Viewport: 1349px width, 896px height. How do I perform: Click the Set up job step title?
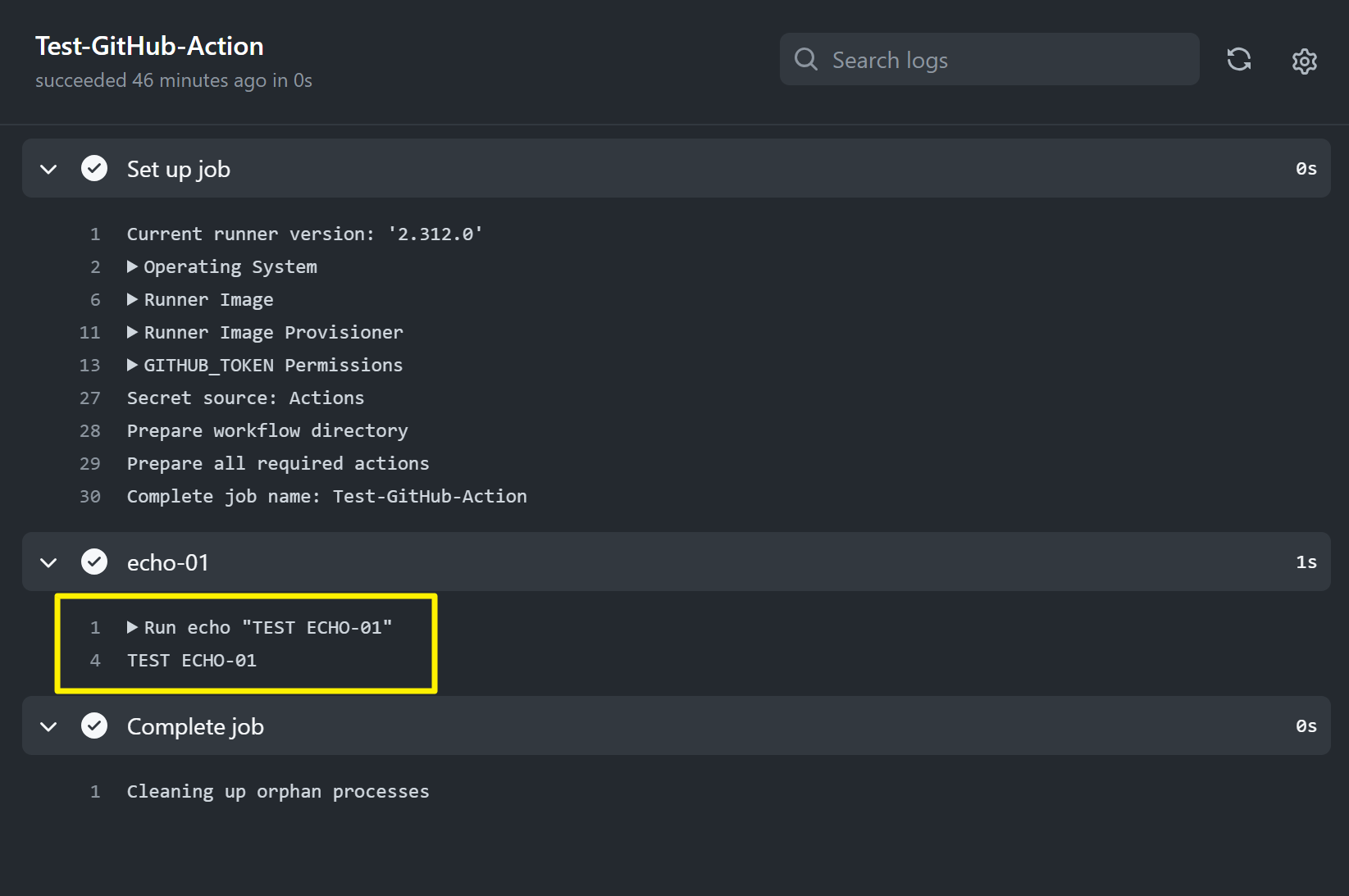coord(179,169)
